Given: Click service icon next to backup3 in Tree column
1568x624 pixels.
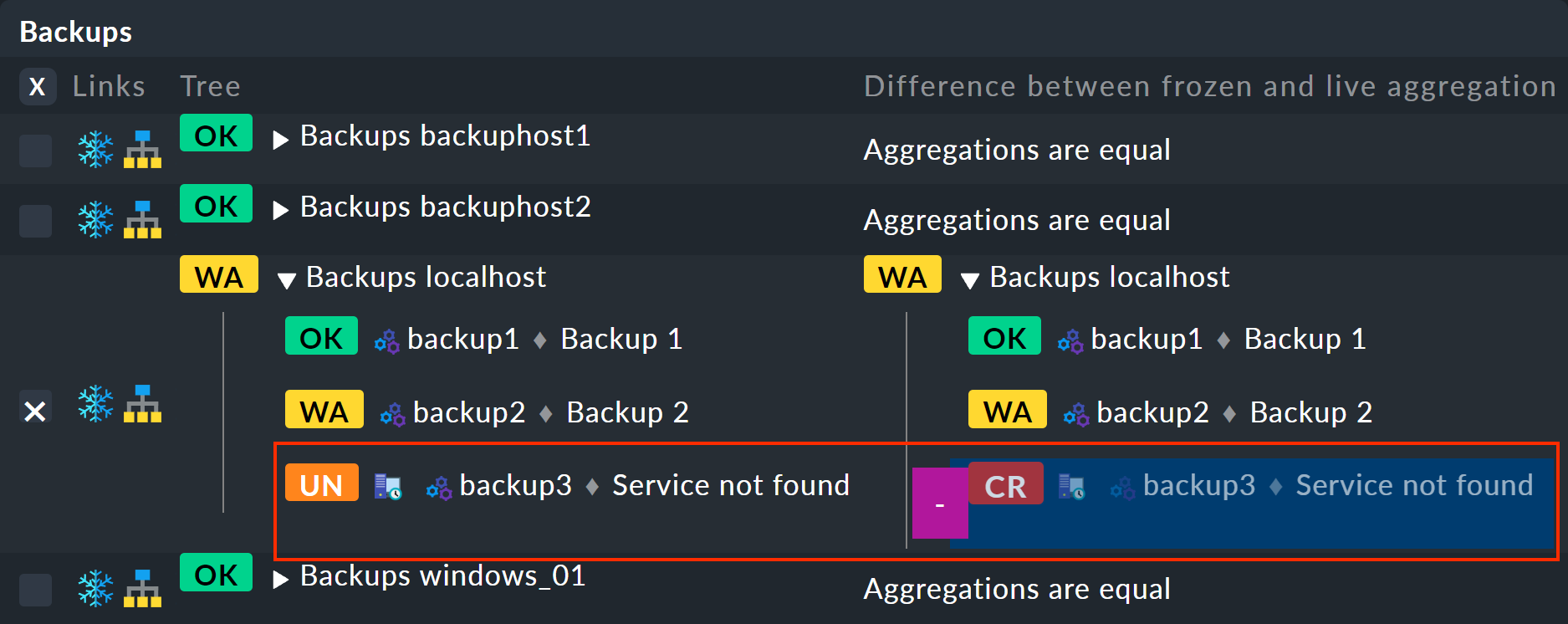Looking at the screenshot, I should tap(439, 488).
